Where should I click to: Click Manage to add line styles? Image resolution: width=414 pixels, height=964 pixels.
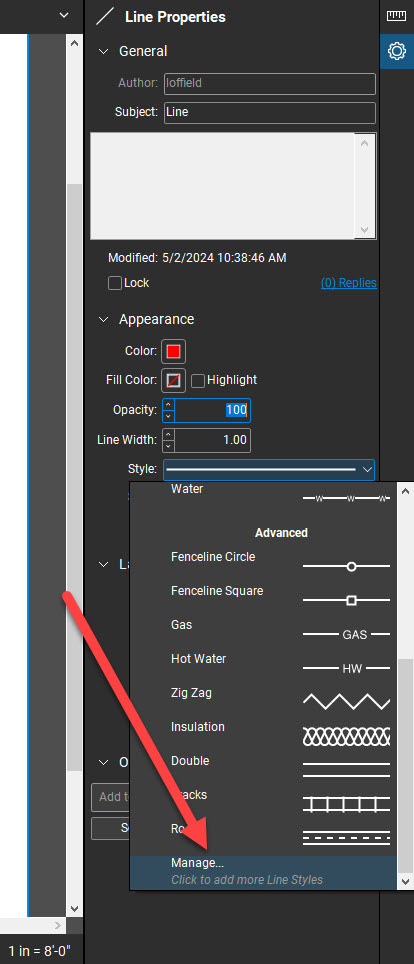264,871
